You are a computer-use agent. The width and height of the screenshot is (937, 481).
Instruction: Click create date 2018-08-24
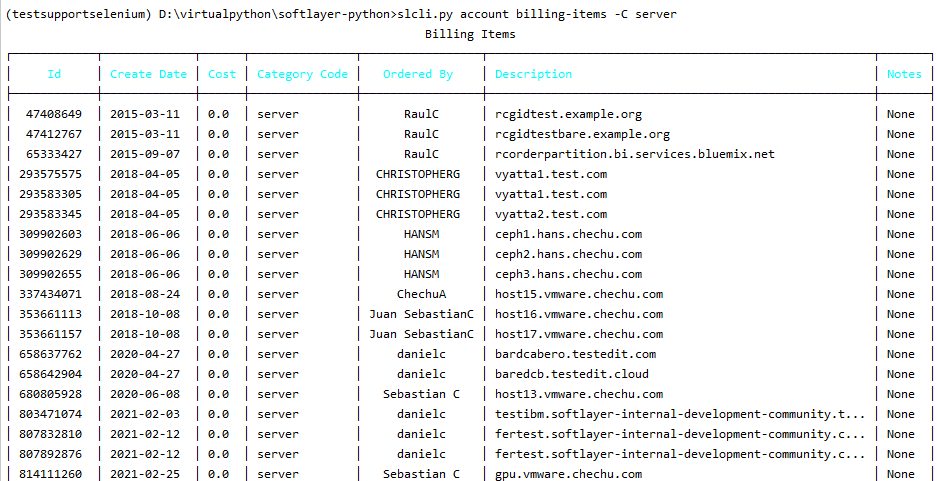pos(145,294)
